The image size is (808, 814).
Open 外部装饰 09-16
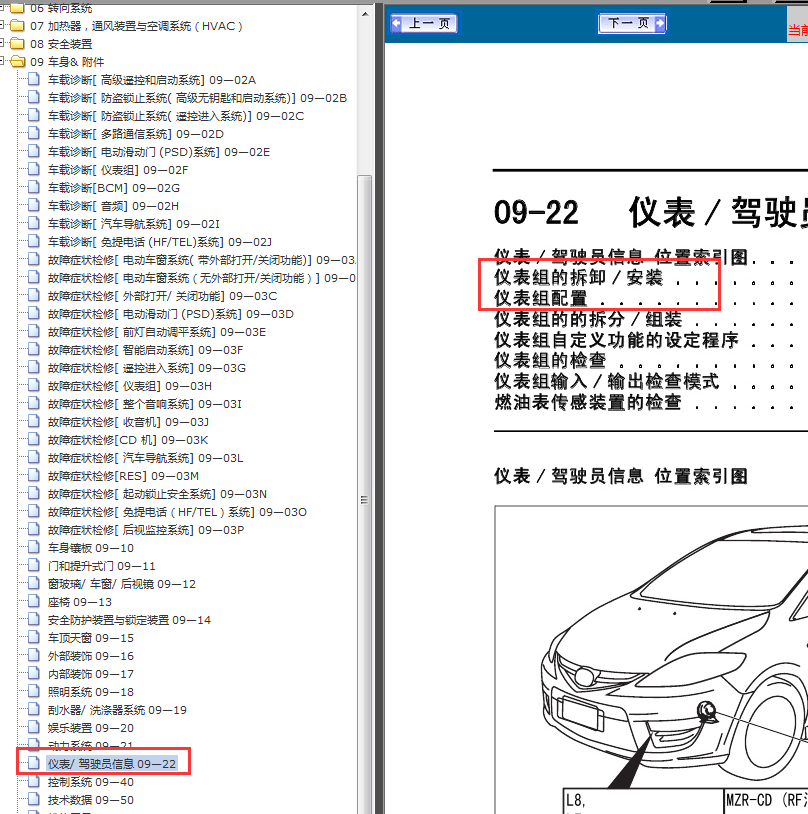point(91,656)
